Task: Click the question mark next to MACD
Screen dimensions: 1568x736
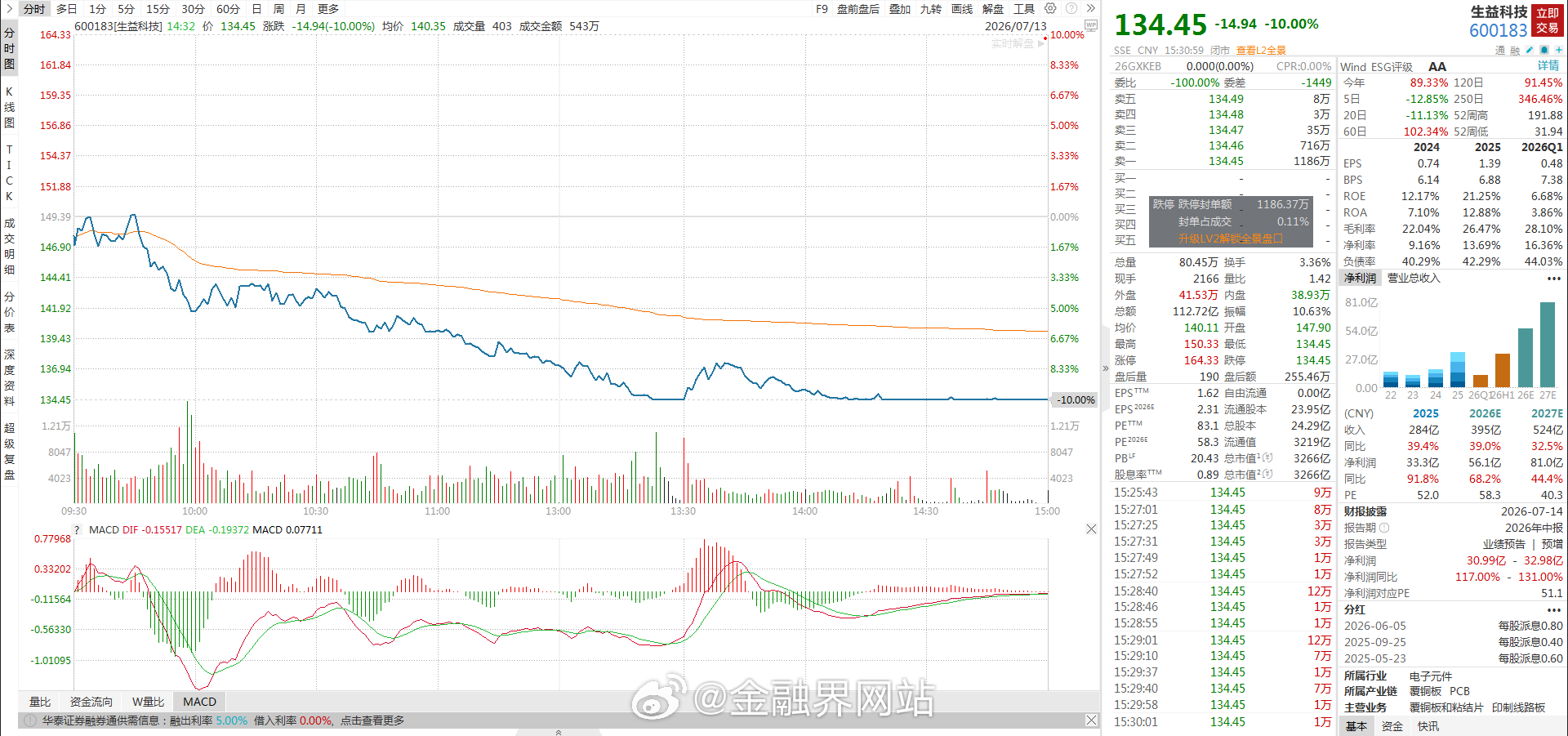Action: pos(78,530)
